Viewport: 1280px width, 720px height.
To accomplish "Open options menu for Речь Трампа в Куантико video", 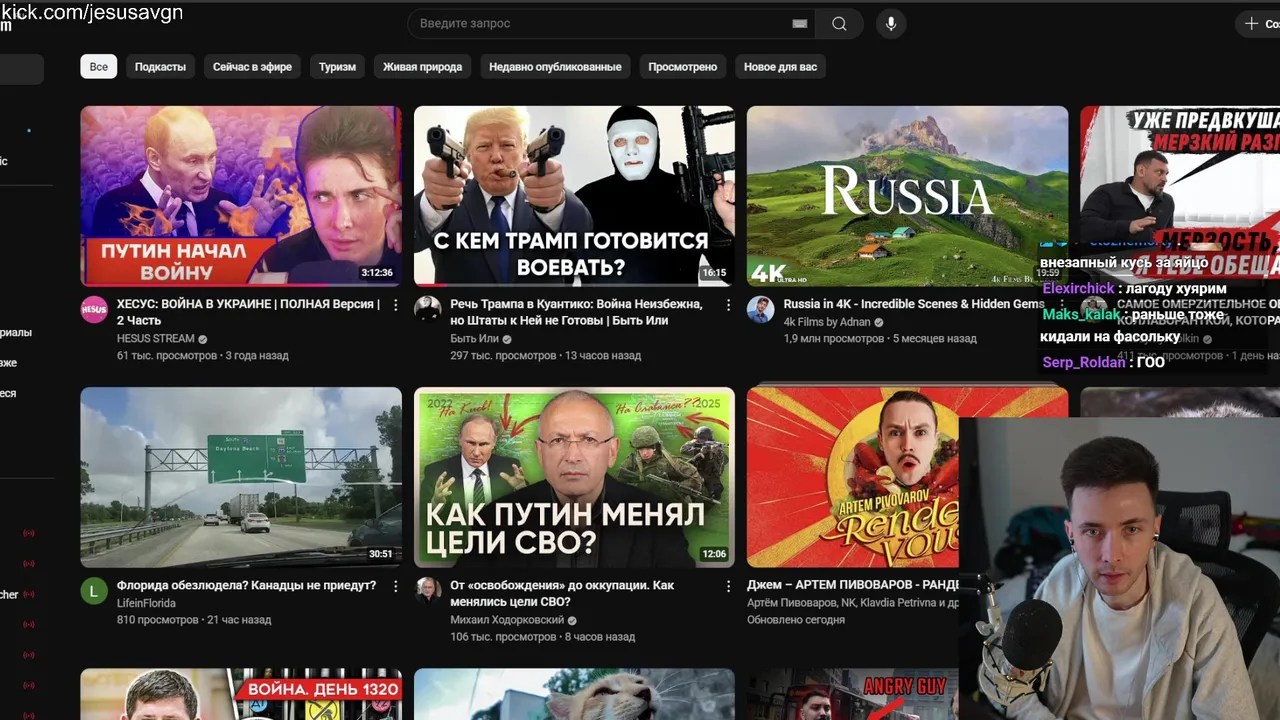I will [728, 305].
